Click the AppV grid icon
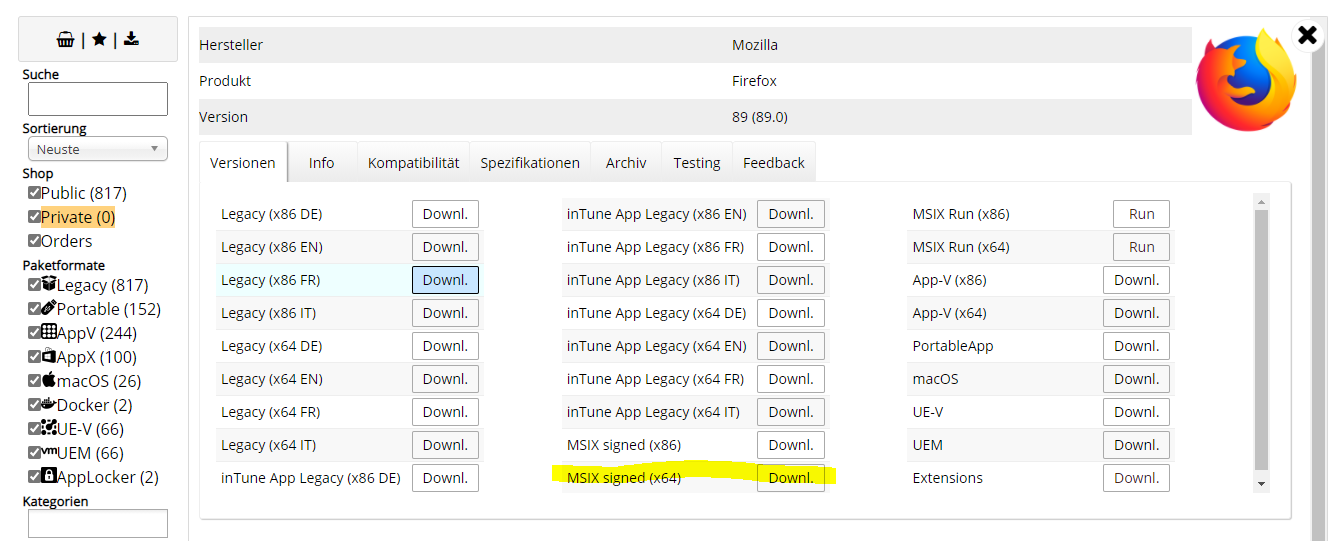The height and width of the screenshot is (541, 1343). pyautogui.click(x=49, y=332)
